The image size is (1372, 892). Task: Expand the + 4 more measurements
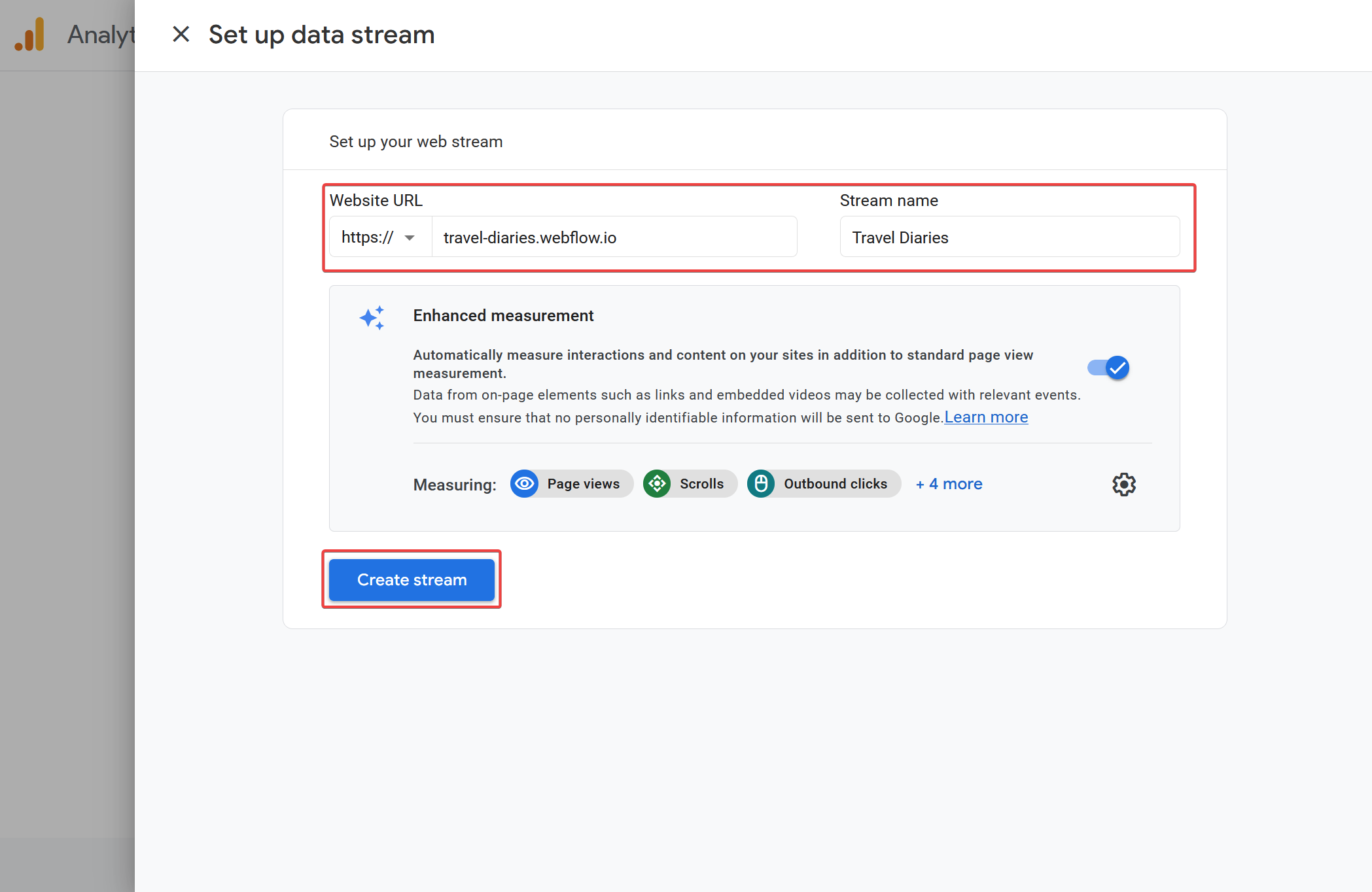pyautogui.click(x=949, y=484)
